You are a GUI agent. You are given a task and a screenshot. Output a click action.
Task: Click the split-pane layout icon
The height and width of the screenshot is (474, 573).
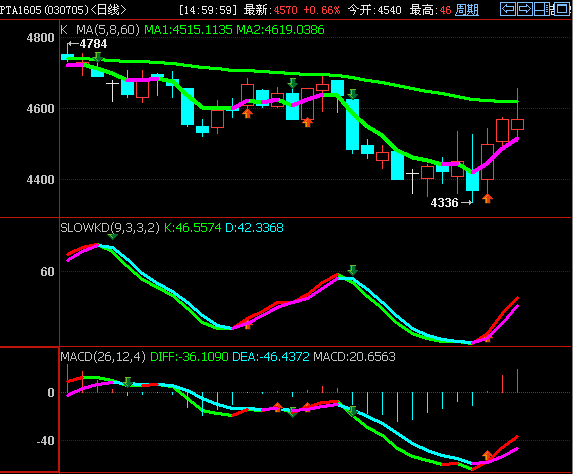(543, 9)
